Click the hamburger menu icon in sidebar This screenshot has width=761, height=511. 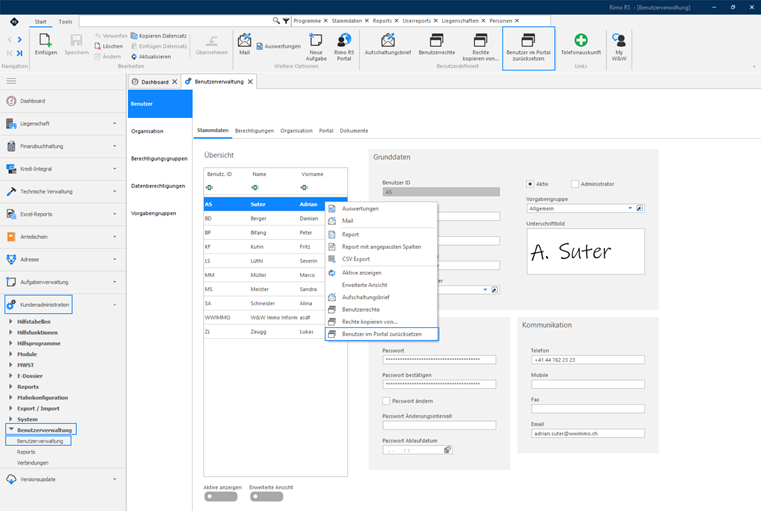pos(11,81)
